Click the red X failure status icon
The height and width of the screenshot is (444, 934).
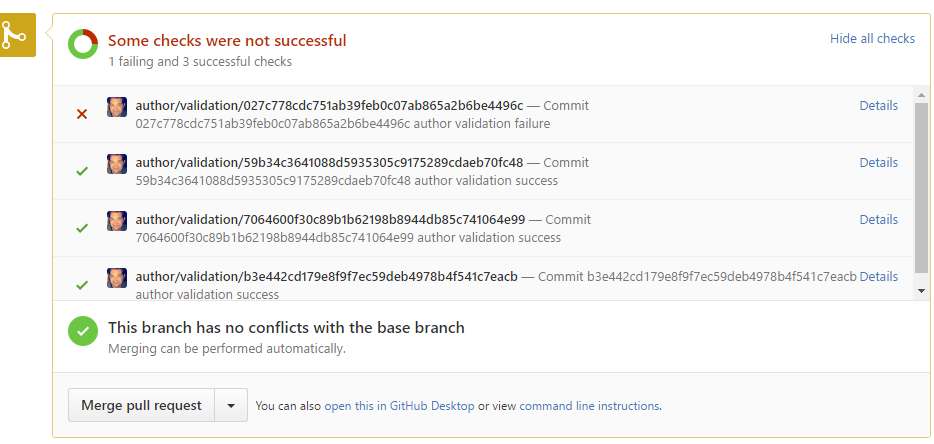tap(82, 114)
